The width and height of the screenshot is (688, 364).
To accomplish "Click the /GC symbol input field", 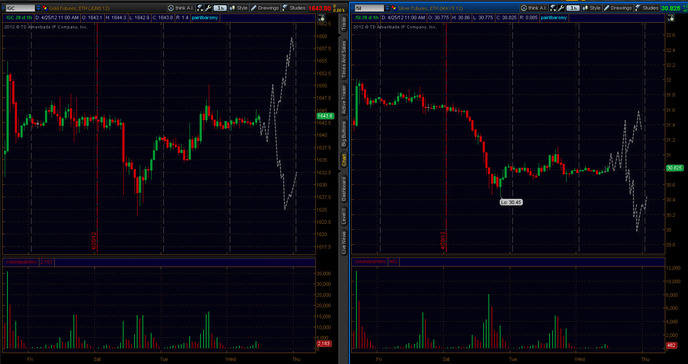I will coord(20,8).
